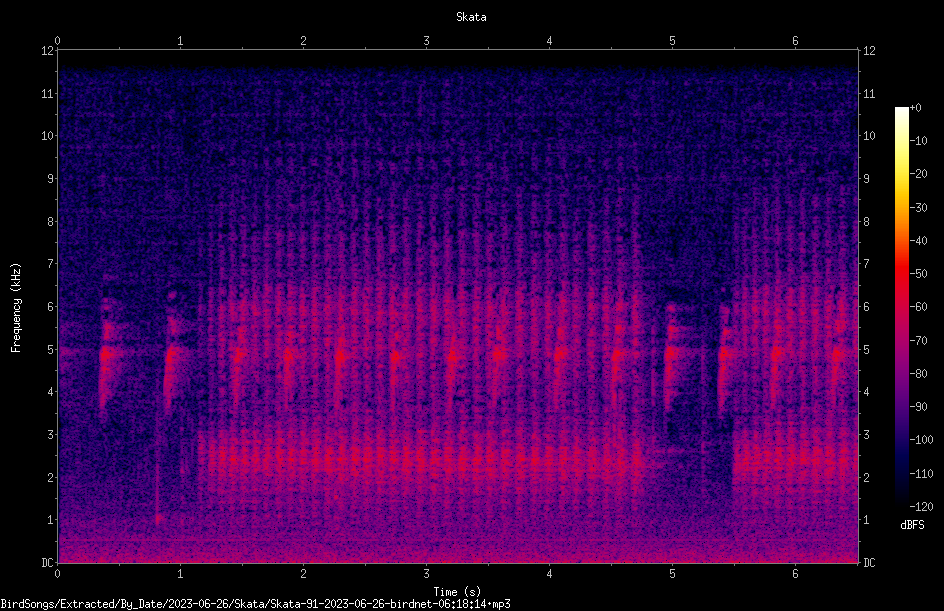Click the "-30" color scale label
The width and height of the screenshot is (944, 611).
[x=918, y=208]
